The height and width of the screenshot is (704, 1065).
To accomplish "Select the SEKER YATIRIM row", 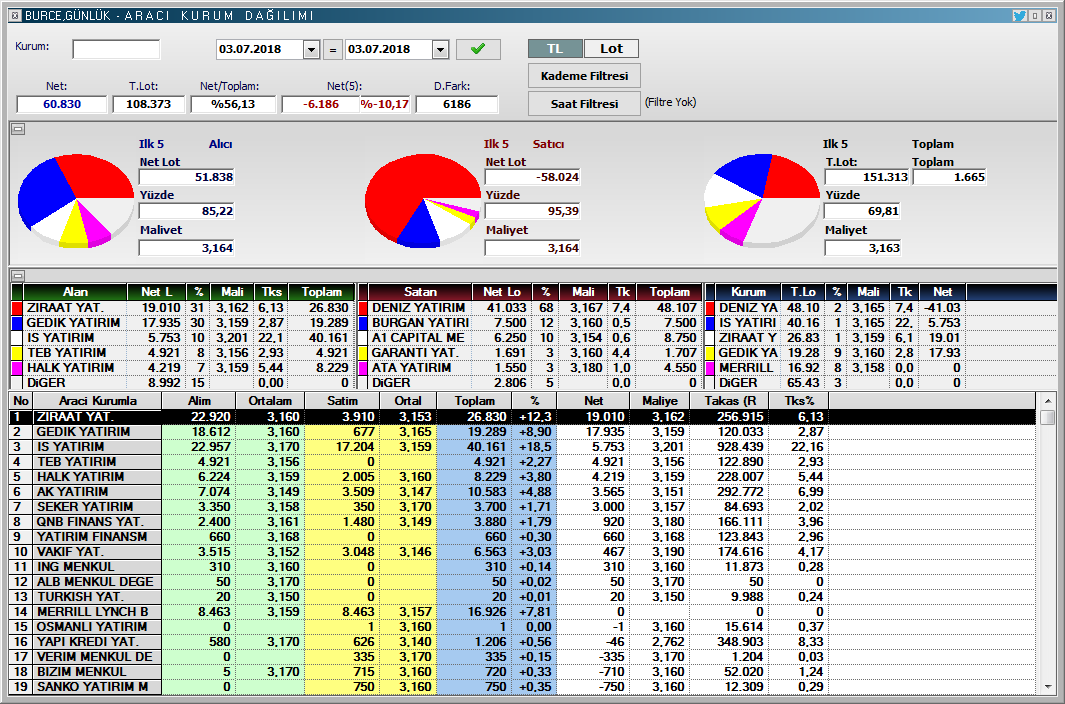I will [x=522, y=506].
